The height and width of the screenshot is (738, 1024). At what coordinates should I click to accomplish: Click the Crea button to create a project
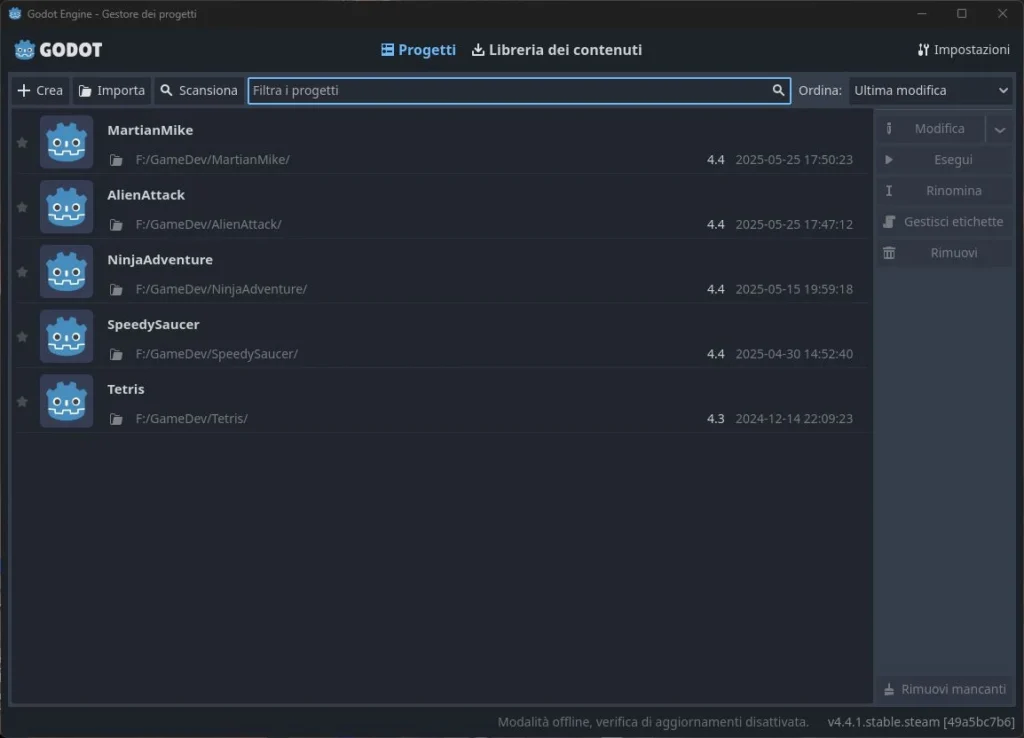coord(40,90)
